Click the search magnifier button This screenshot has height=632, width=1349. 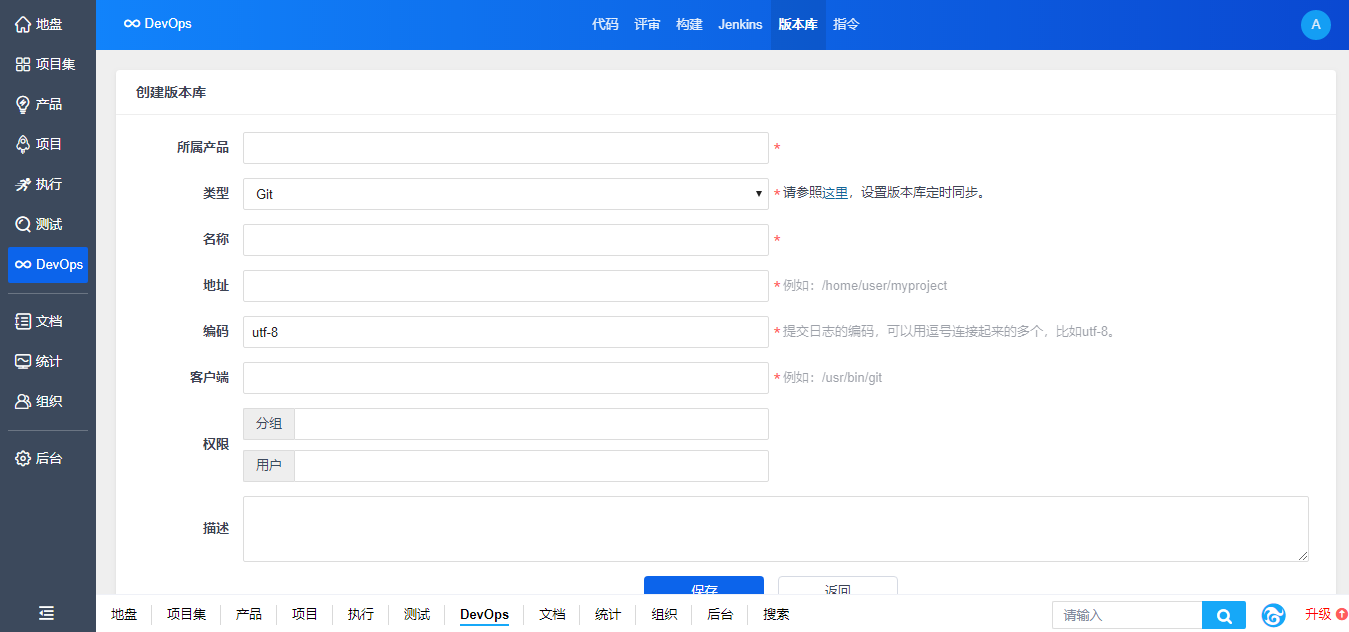click(1224, 616)
